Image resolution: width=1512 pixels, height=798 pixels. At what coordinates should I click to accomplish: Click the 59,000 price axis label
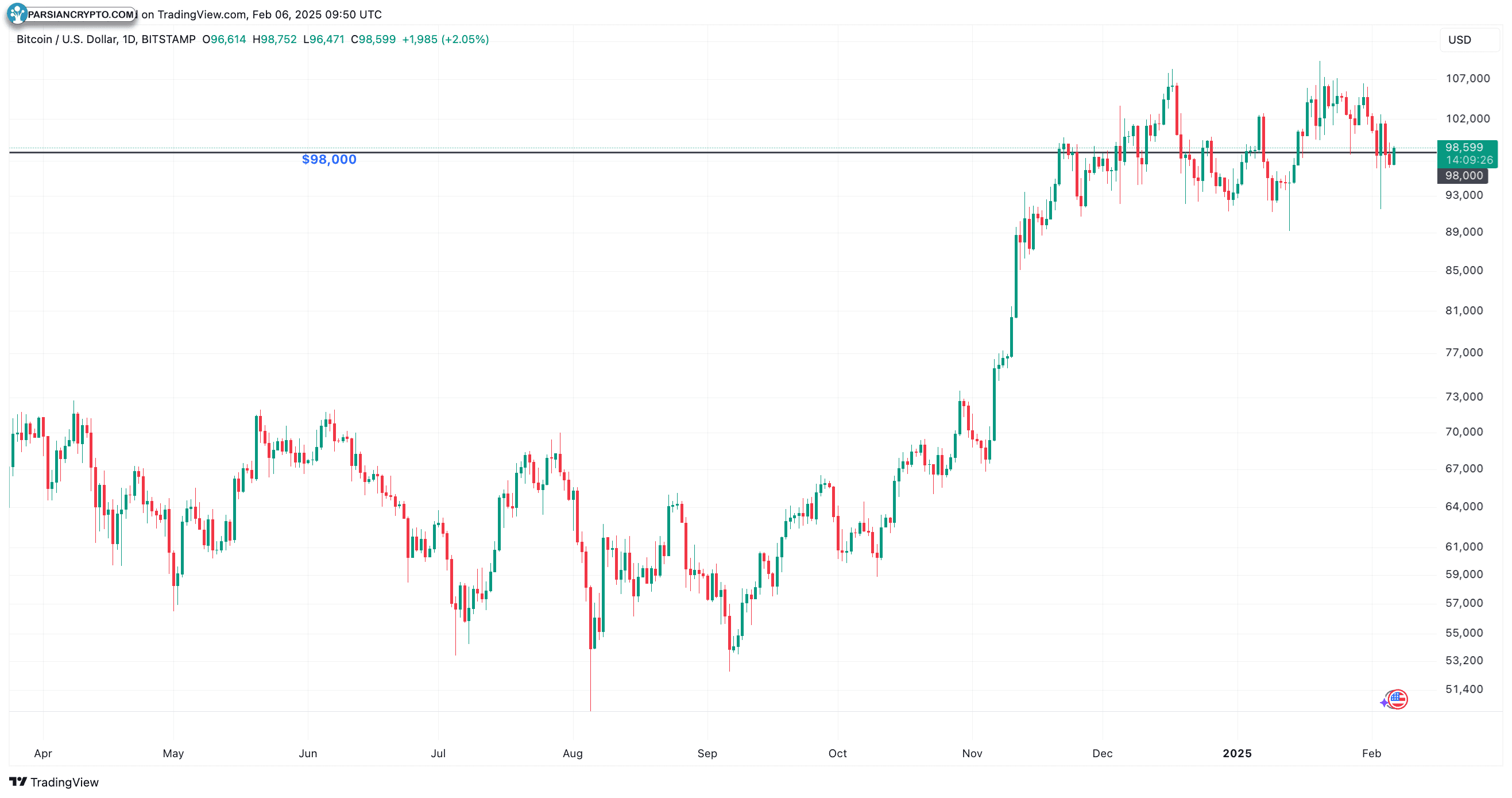pyautogui.click(x=1464, y=575)
